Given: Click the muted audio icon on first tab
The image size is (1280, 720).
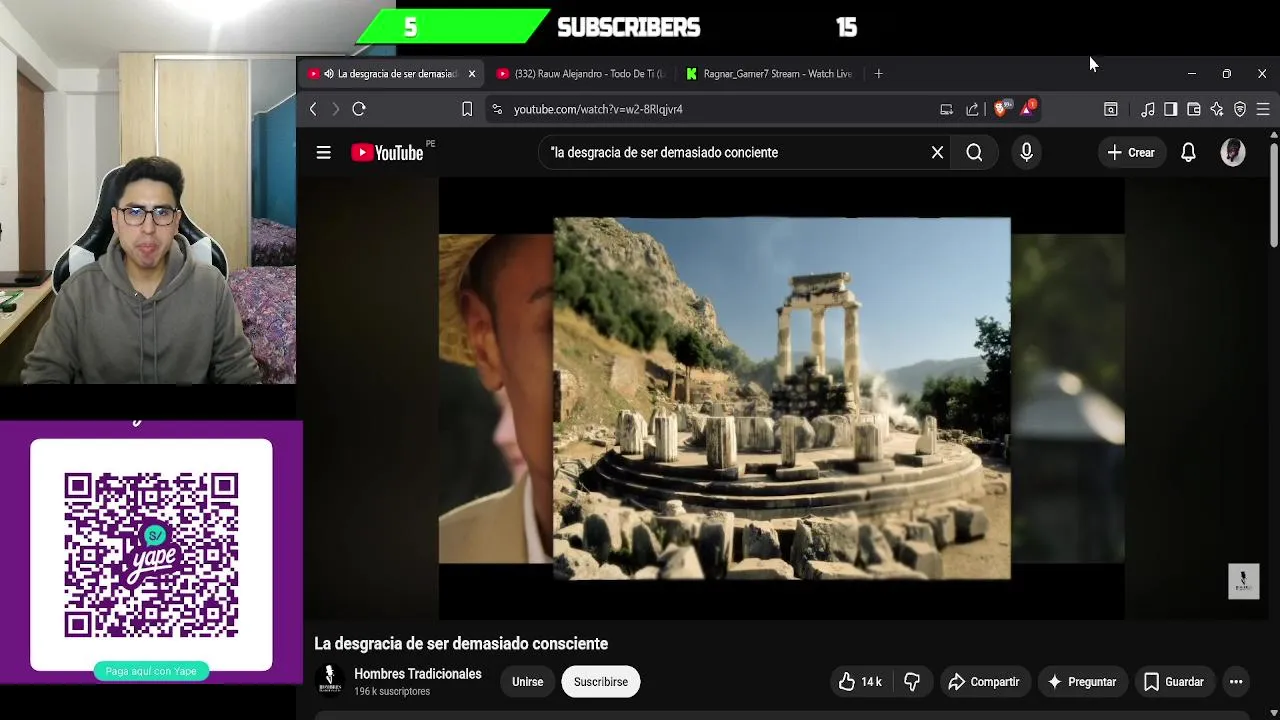Looking at the screenshot, I should point(329,74).
